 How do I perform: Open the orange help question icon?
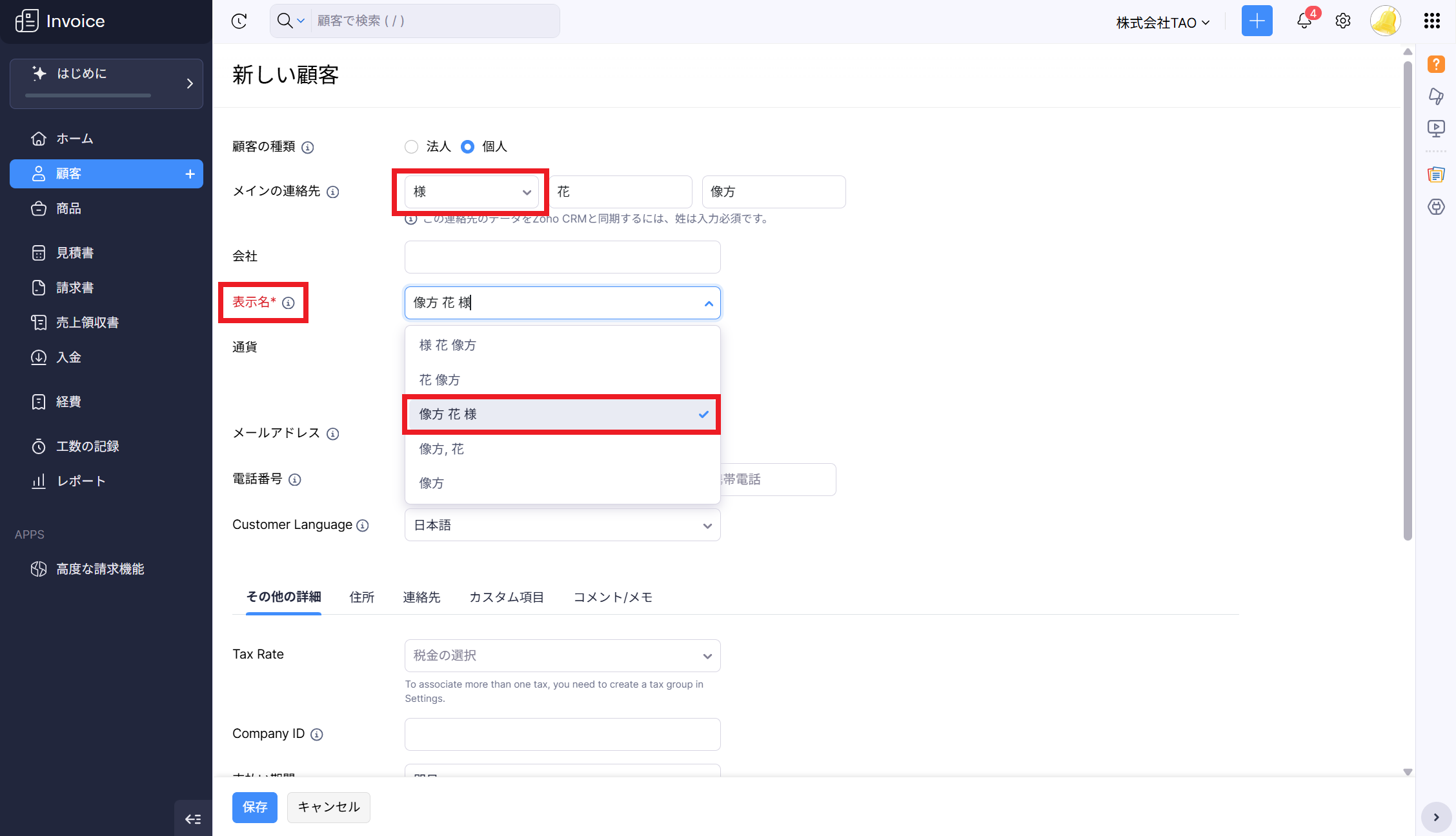click(x=1436, y=65)
